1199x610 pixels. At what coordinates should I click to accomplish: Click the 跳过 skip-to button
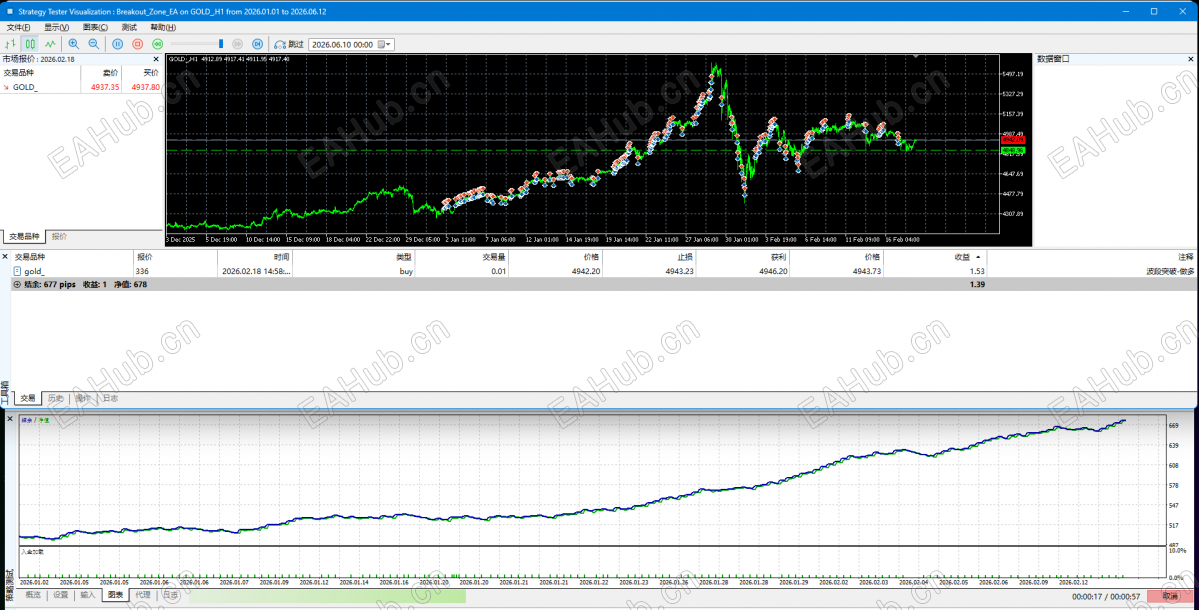(x=289, y=44)
